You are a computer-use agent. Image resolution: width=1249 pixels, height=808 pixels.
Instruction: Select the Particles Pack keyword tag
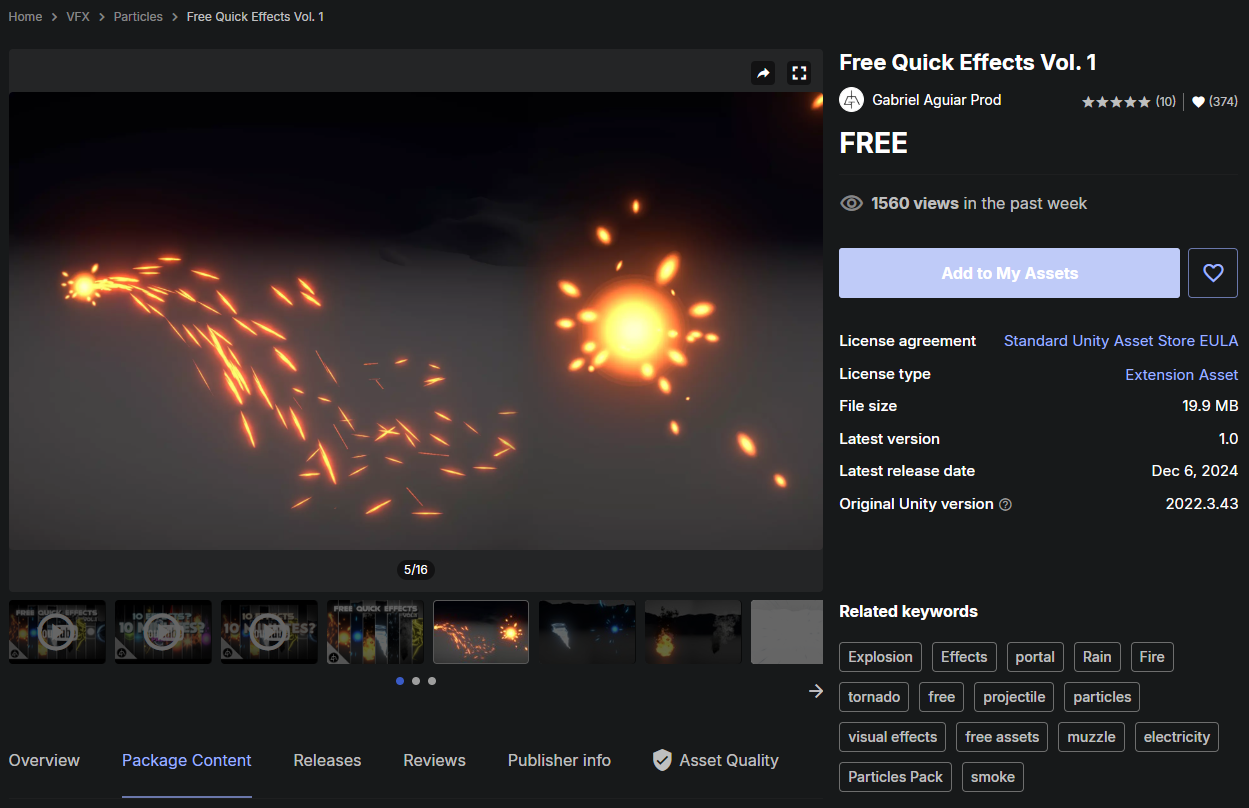pos(896,777)
